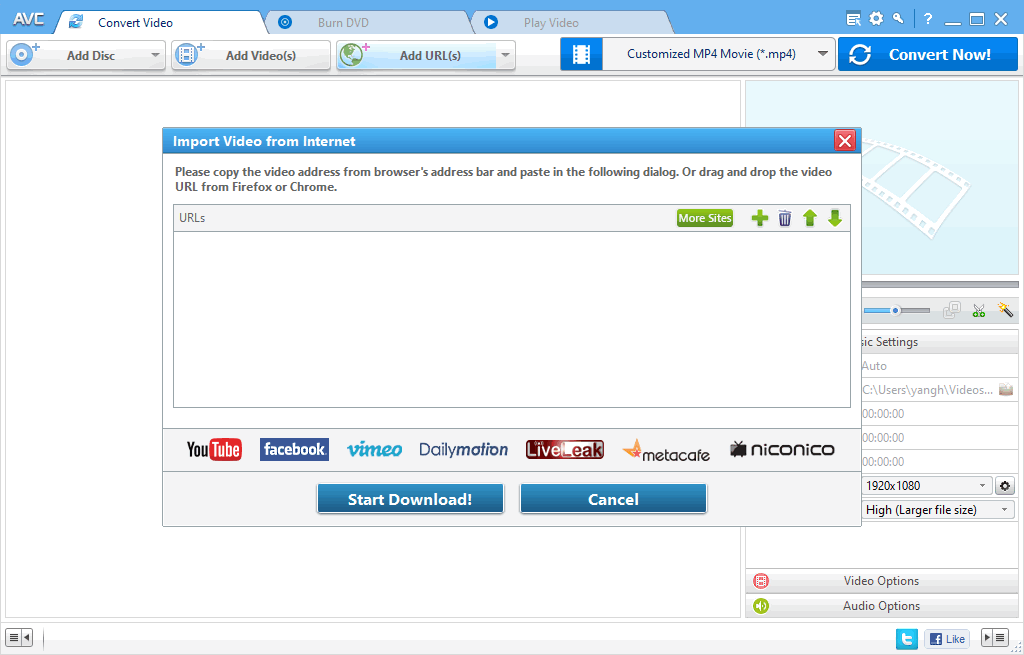Click the scissors clip video icon
The image size is (1024, 655).
point(978,310)
